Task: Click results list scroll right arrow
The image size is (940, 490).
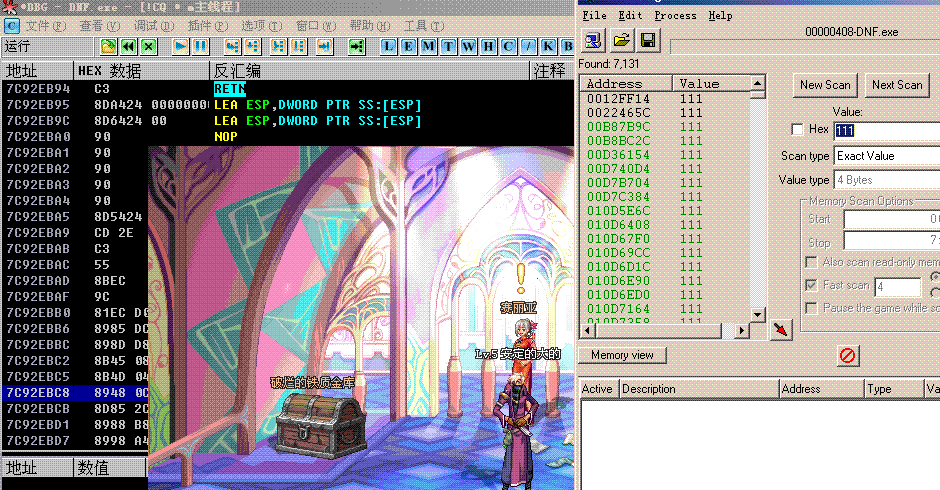Action: point(742,330)
